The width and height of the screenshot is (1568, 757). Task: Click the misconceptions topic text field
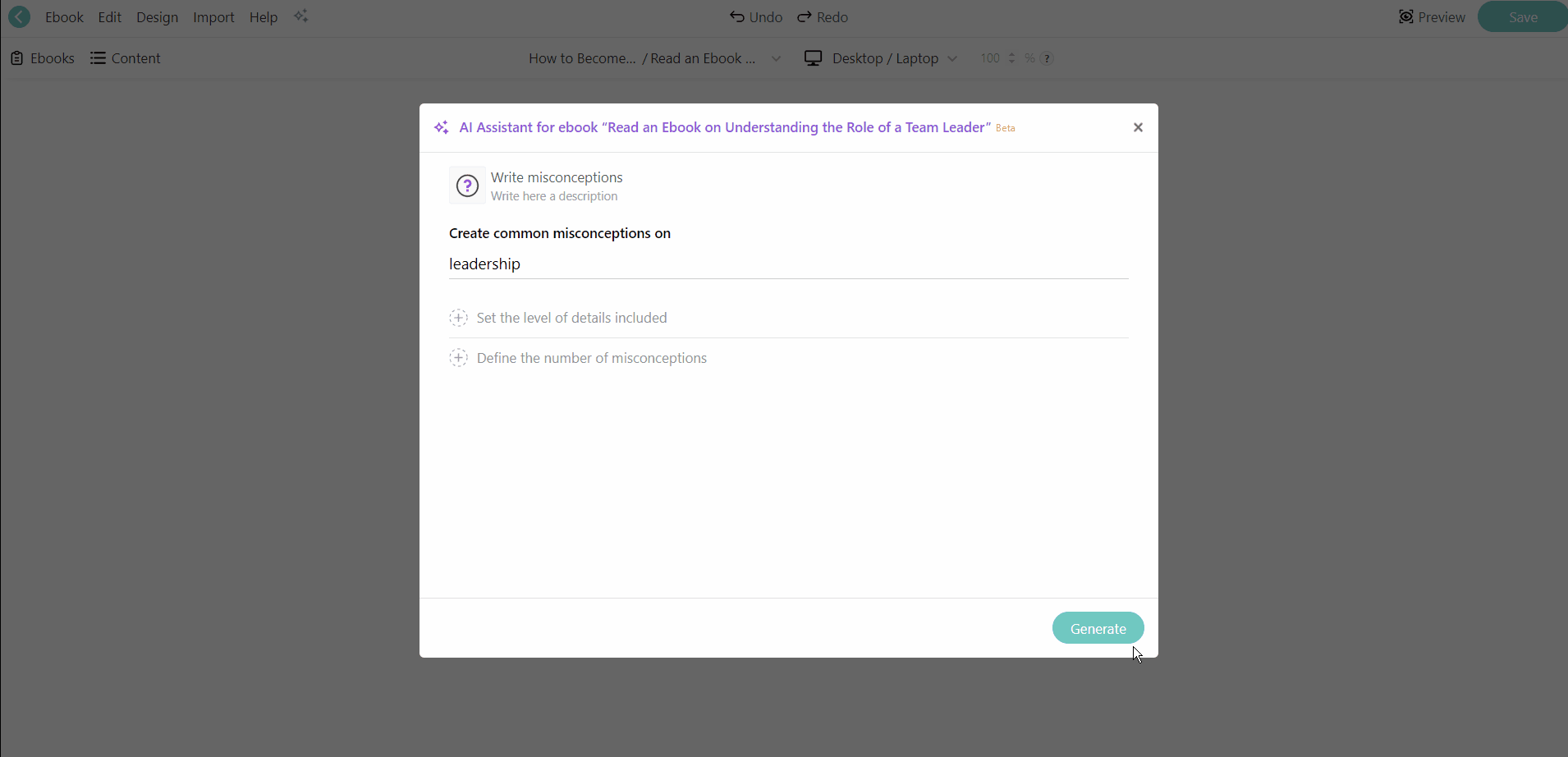click(x=788, y=264)
